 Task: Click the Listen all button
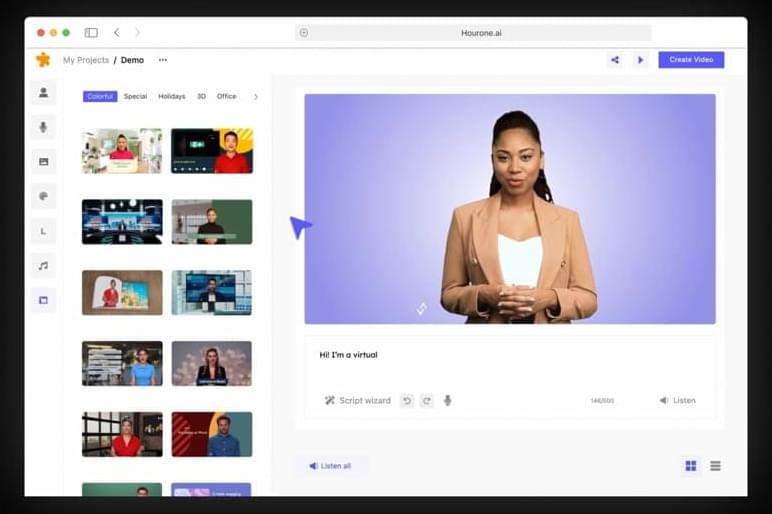click(x=330, y=466)
